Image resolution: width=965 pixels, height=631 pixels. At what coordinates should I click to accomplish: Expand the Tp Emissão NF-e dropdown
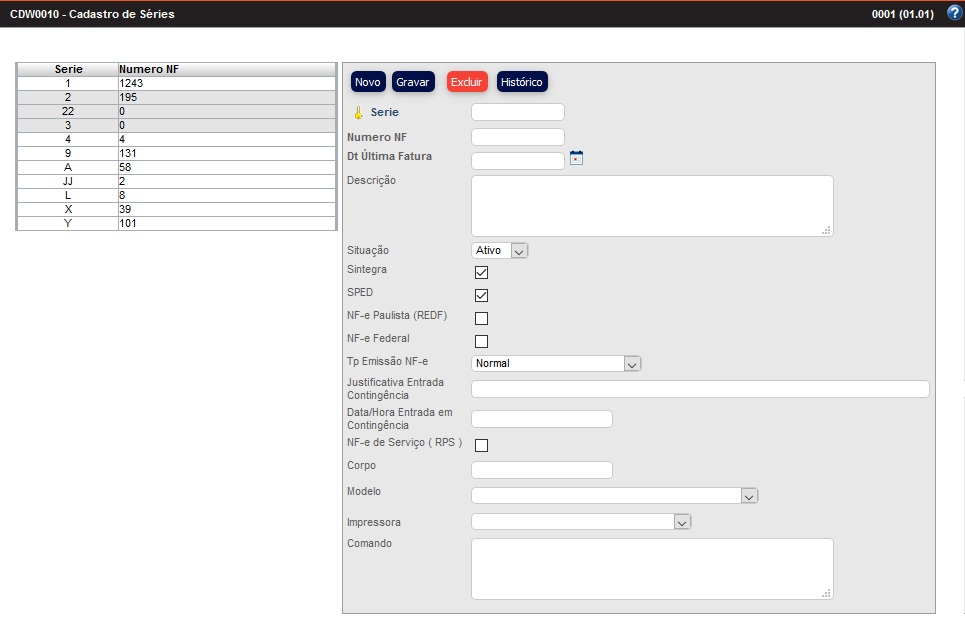tap(555, 364)
